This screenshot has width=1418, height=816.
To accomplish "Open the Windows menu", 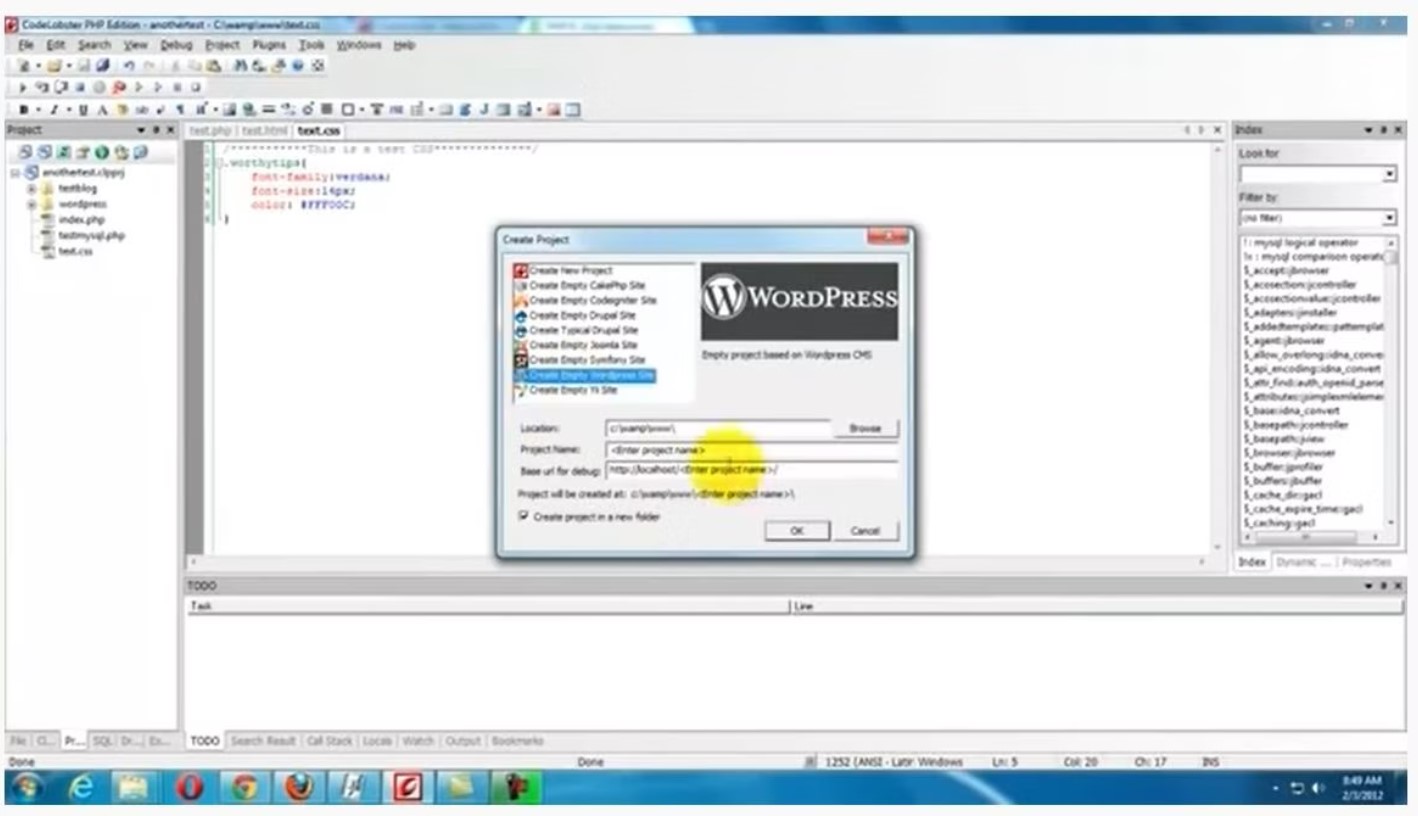I will coord(359,45).
